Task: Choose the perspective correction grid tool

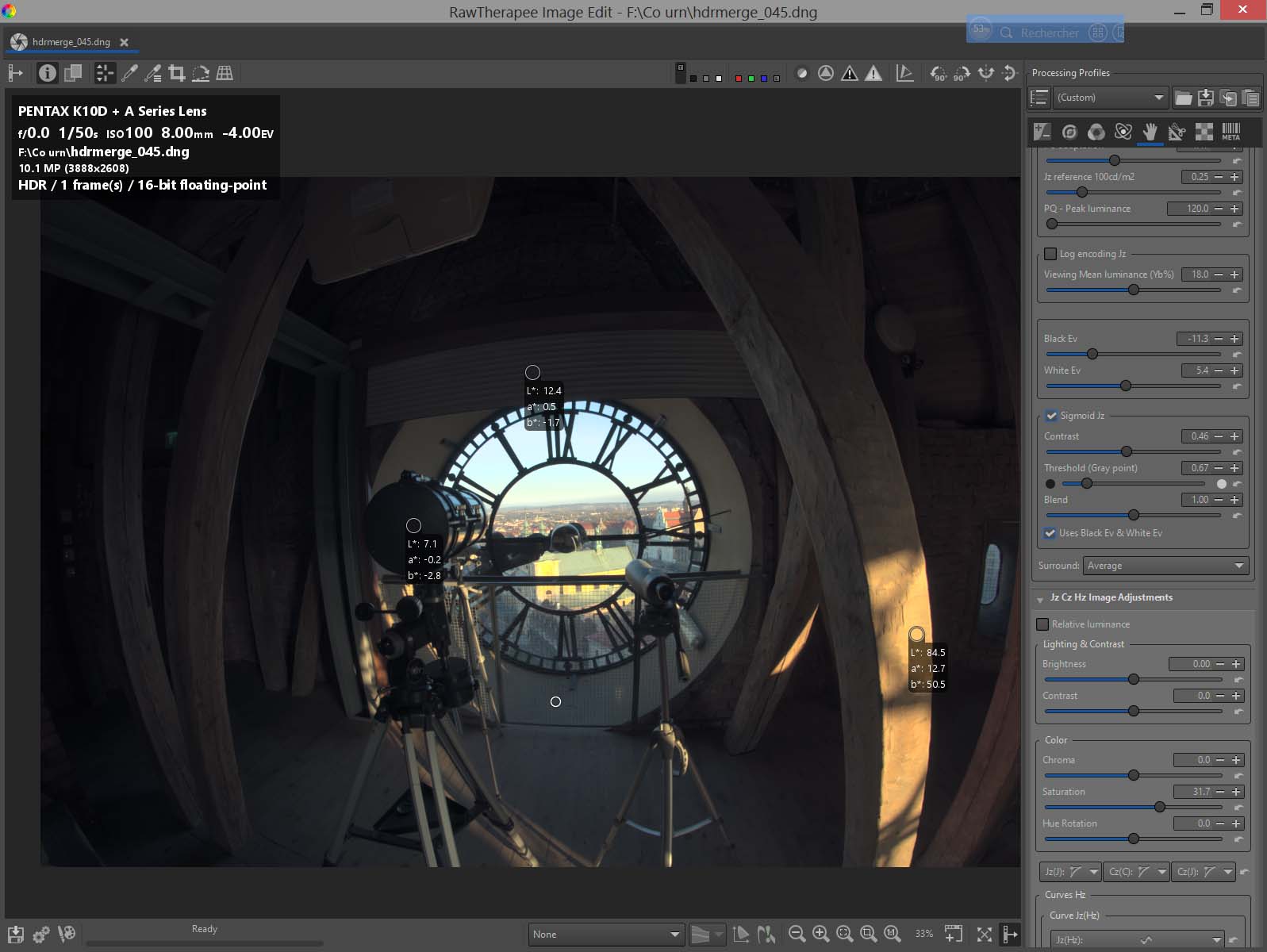Action: (225, 74)
